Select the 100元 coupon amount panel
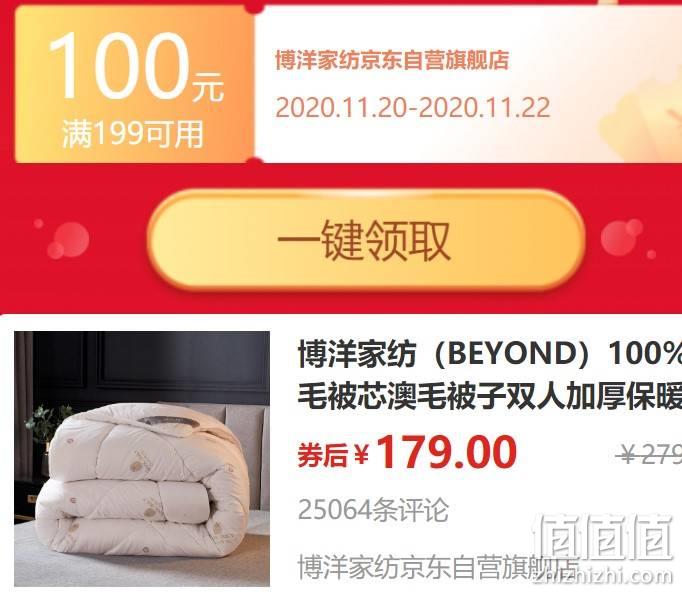 point(134,84)
